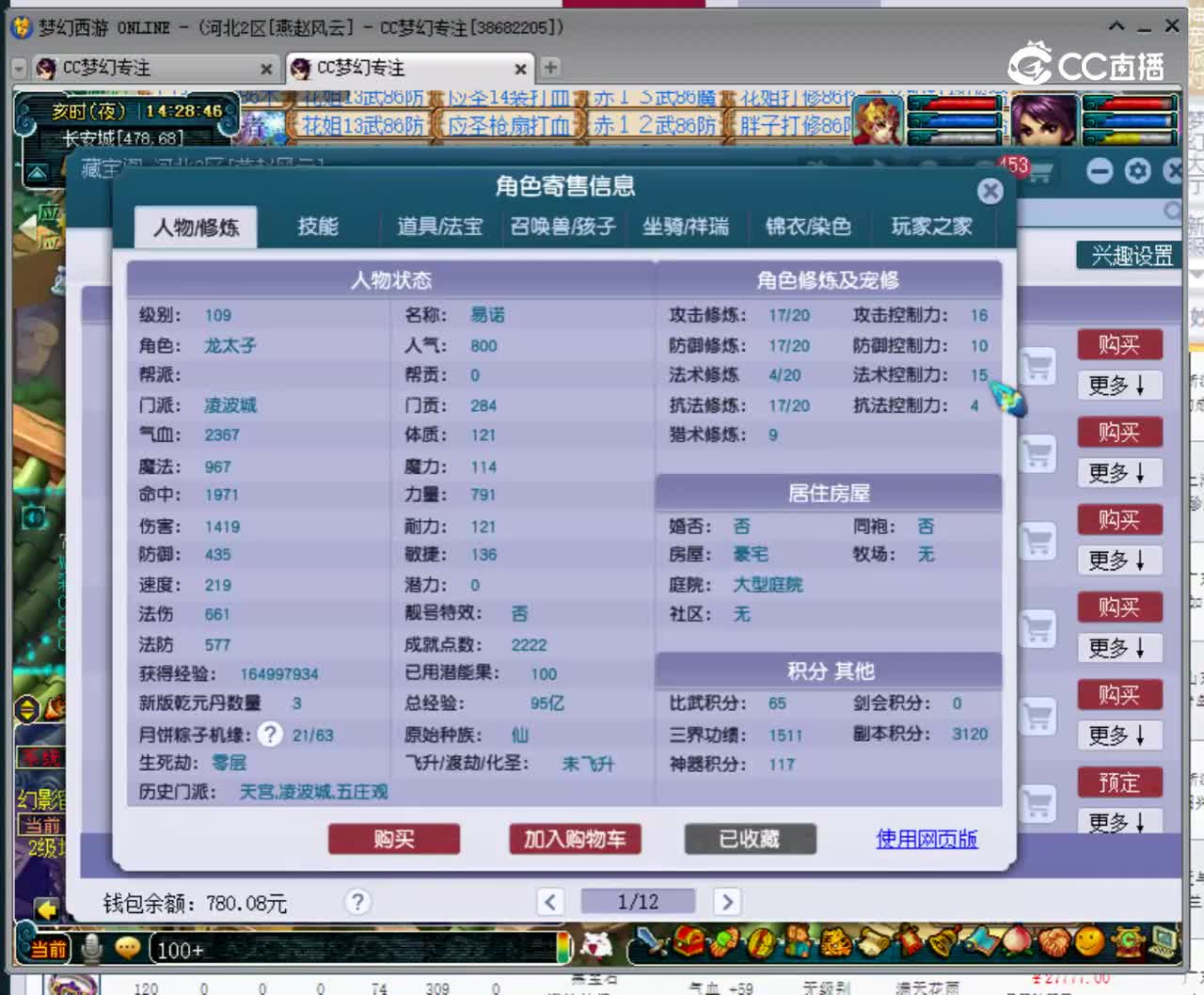
Task: Click the yellow back arrow icon at bottom left
Action: coord(46,908)
